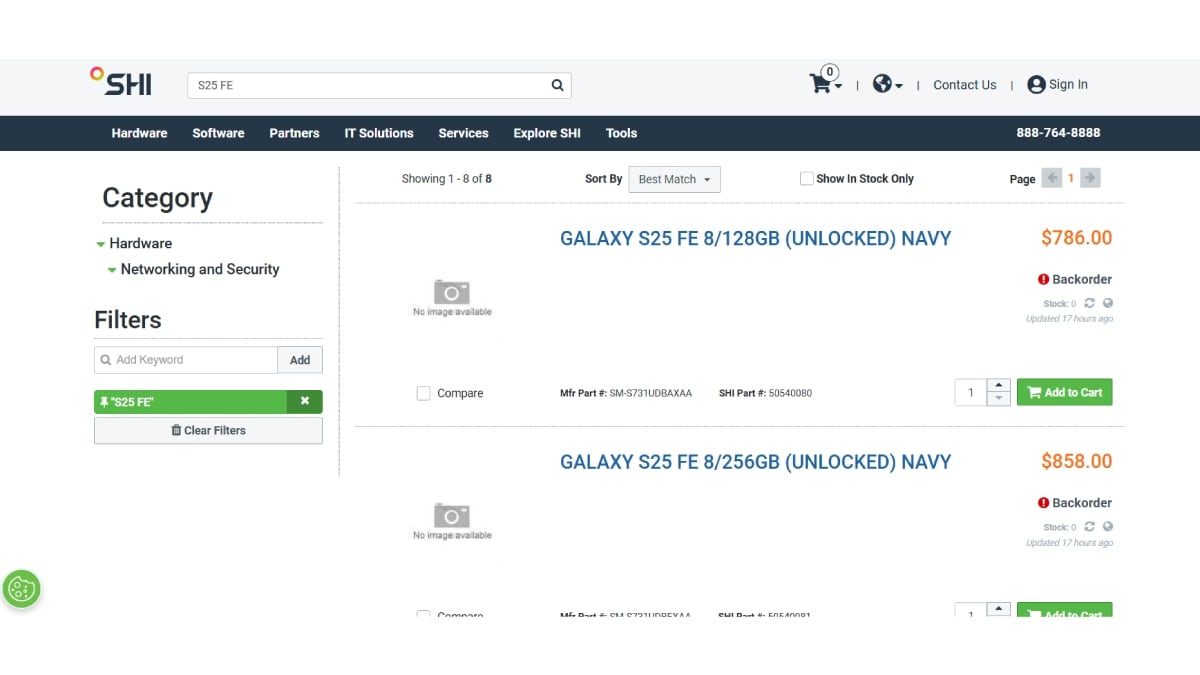Click the globe region selector icon
The image size is (1200, 675).
[882, 84]
